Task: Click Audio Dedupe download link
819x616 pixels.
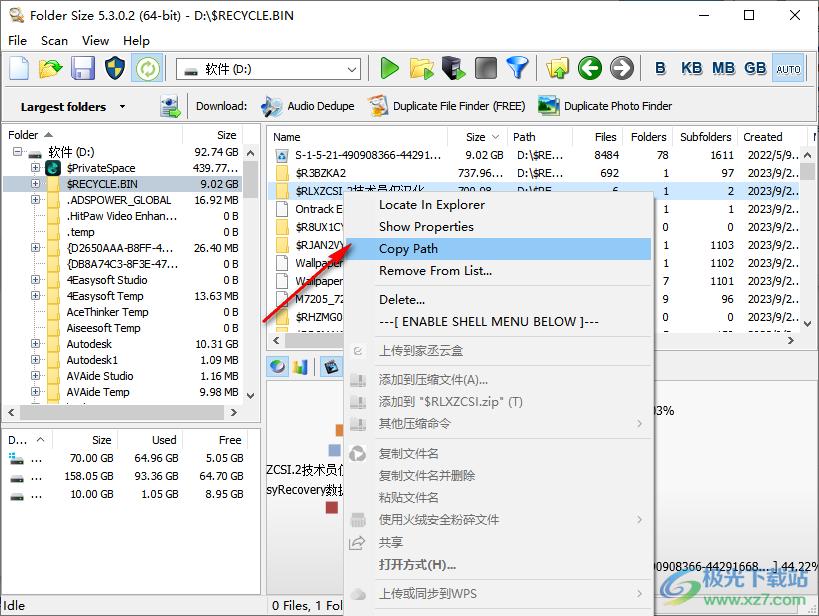Action: click(310, 106)
